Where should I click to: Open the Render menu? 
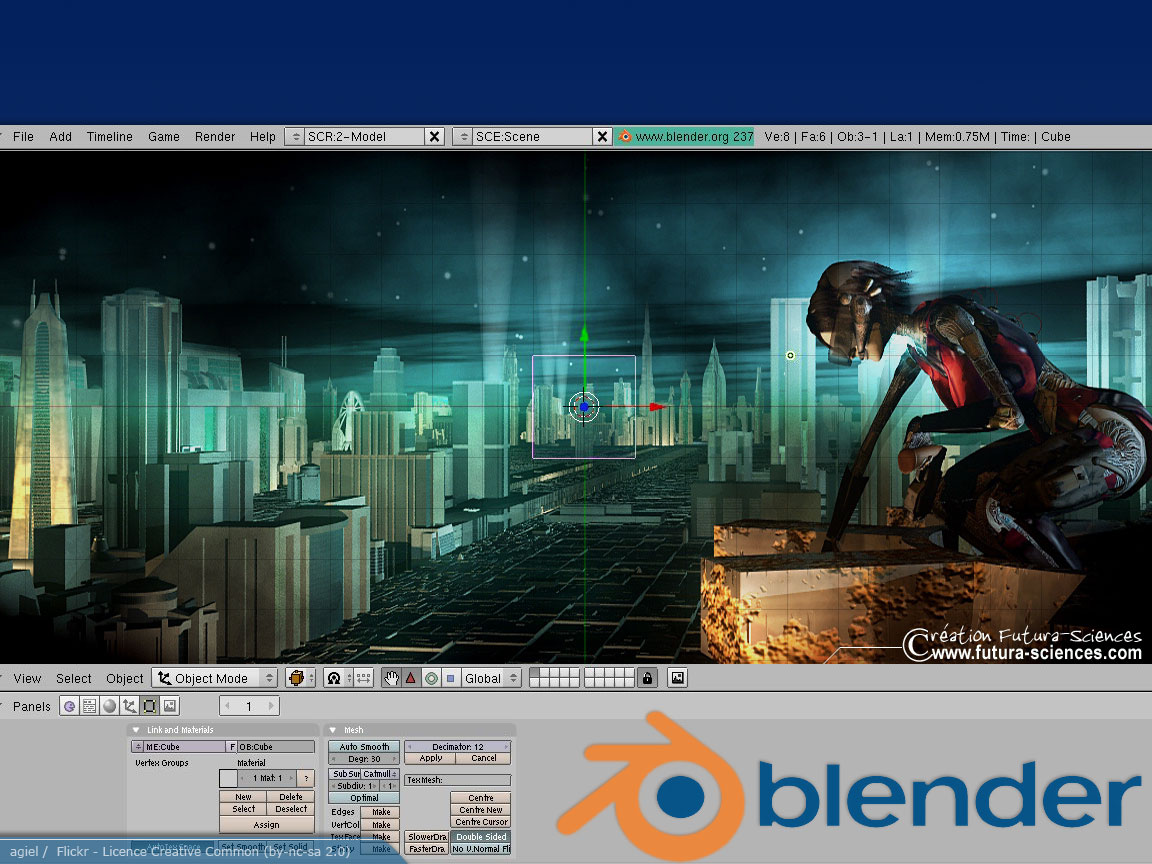[x=215, y=137]
